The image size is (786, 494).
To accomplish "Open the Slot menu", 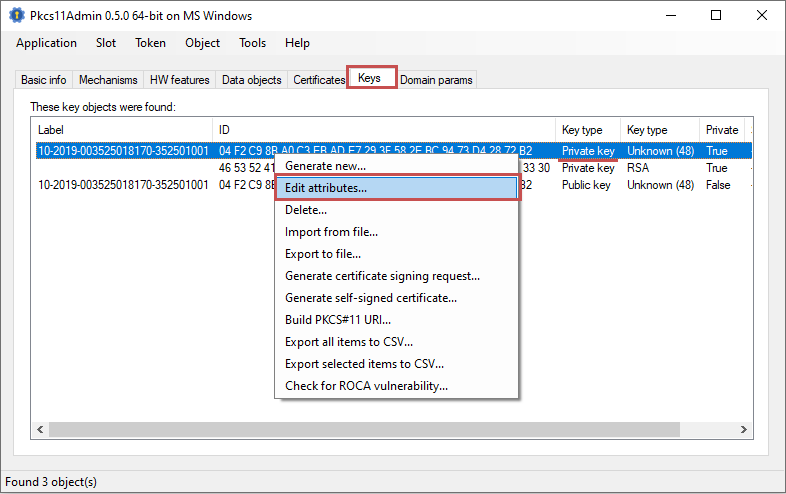I will (106, 43).
